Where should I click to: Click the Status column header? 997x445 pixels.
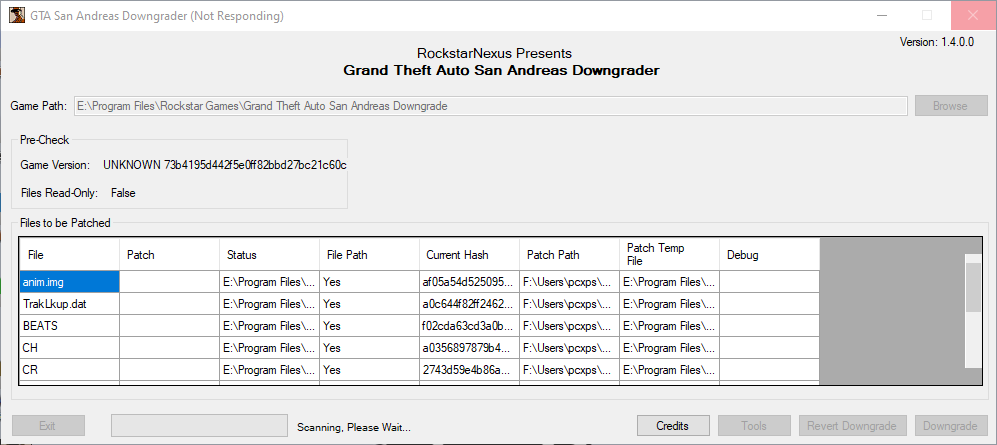pyautogui.click(x=269, y=254)
